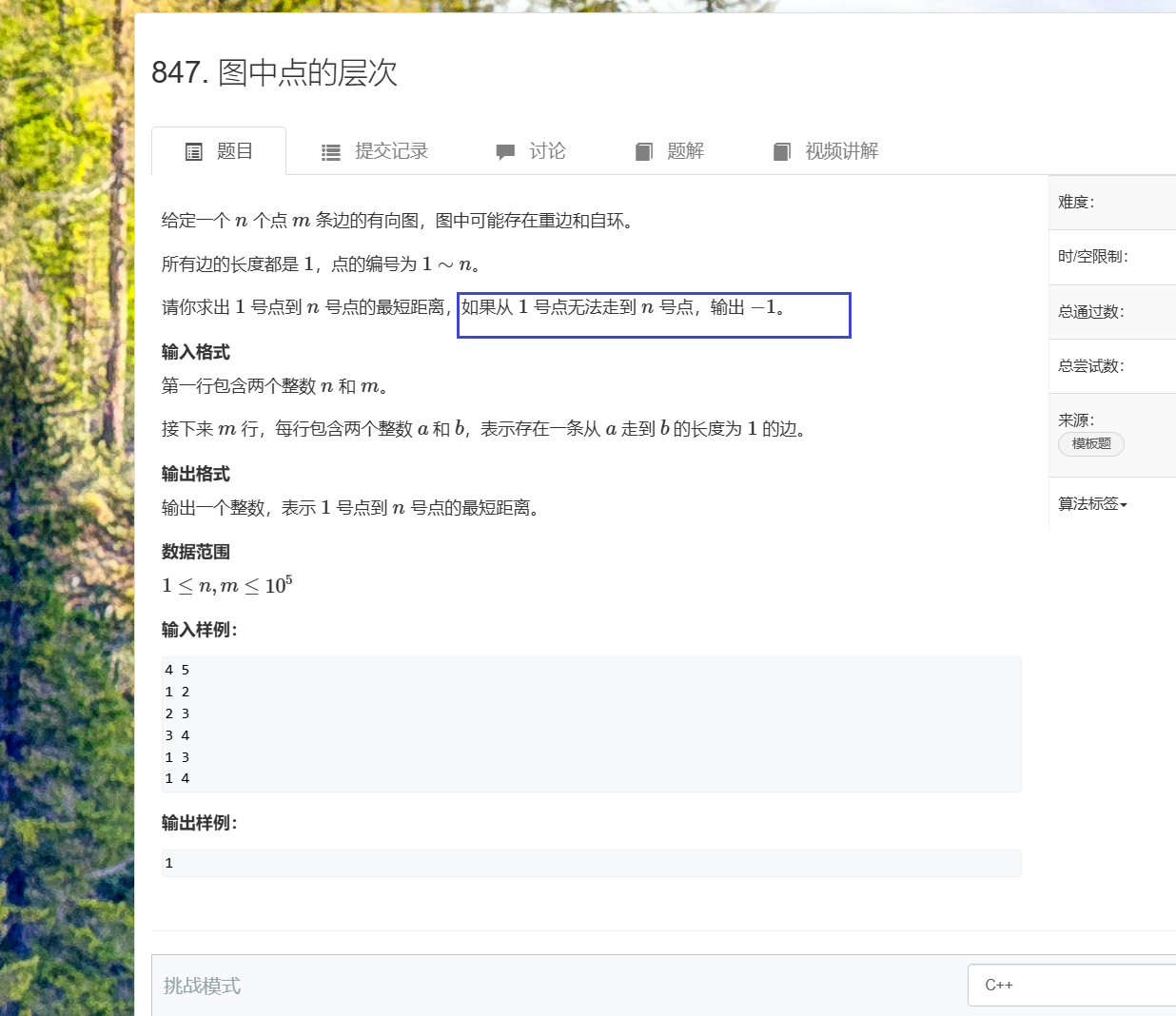Click the sample input line "2 3"
The width and height of the screenshot is (1176, 1016).
[x=177, y=713]
